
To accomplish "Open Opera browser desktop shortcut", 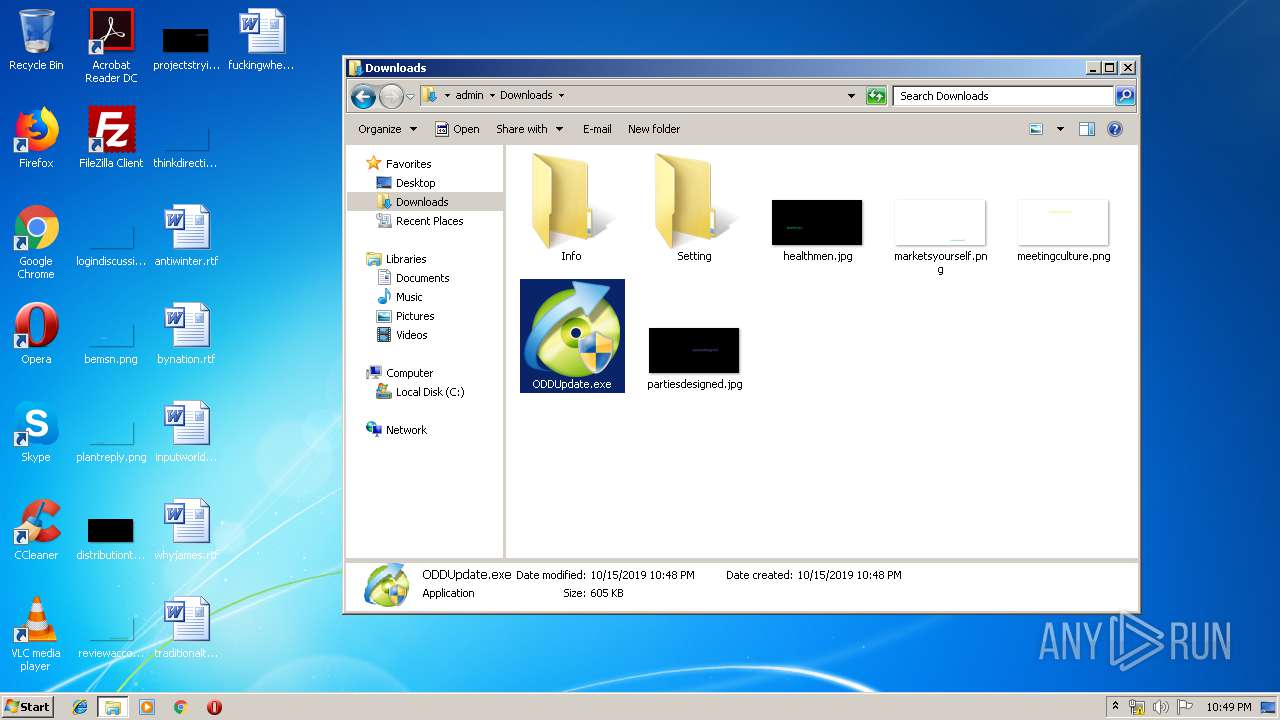I will click(36, 334).
